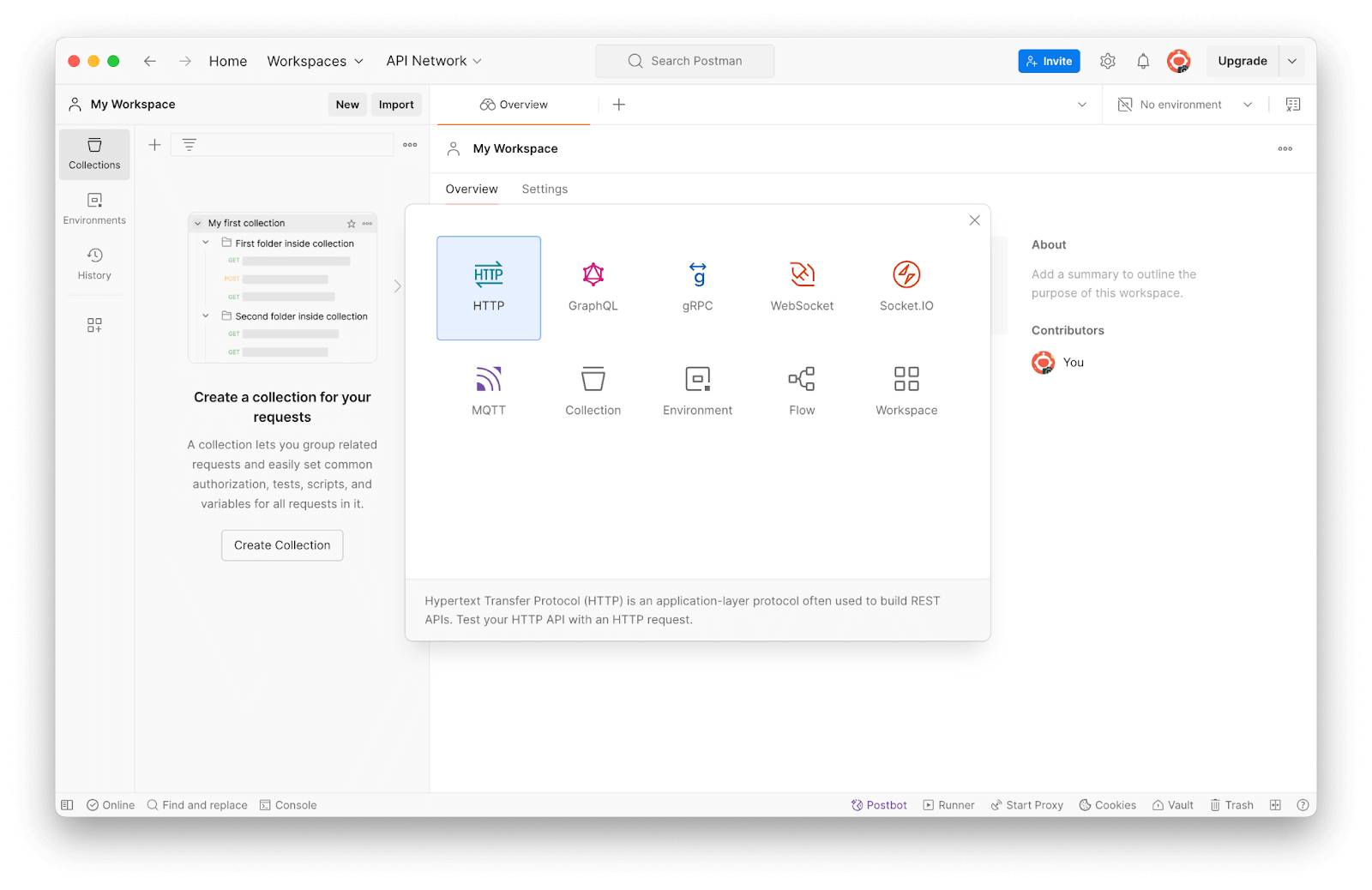
Task: Open the Environments sidebar panel
Action: (x=94, y=208)
